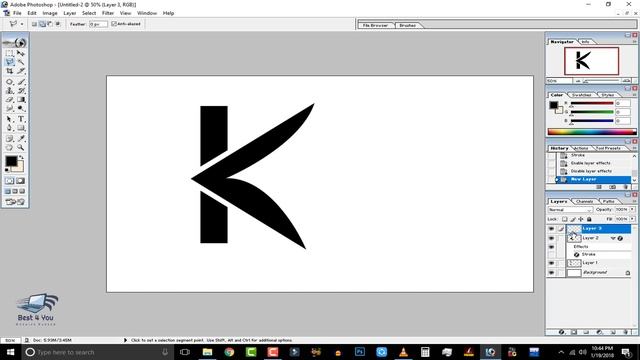Viewport: 640px width, 360px height.
Task: Hide Layer 2 visibility eye
Action: click(x=551, y=238)
